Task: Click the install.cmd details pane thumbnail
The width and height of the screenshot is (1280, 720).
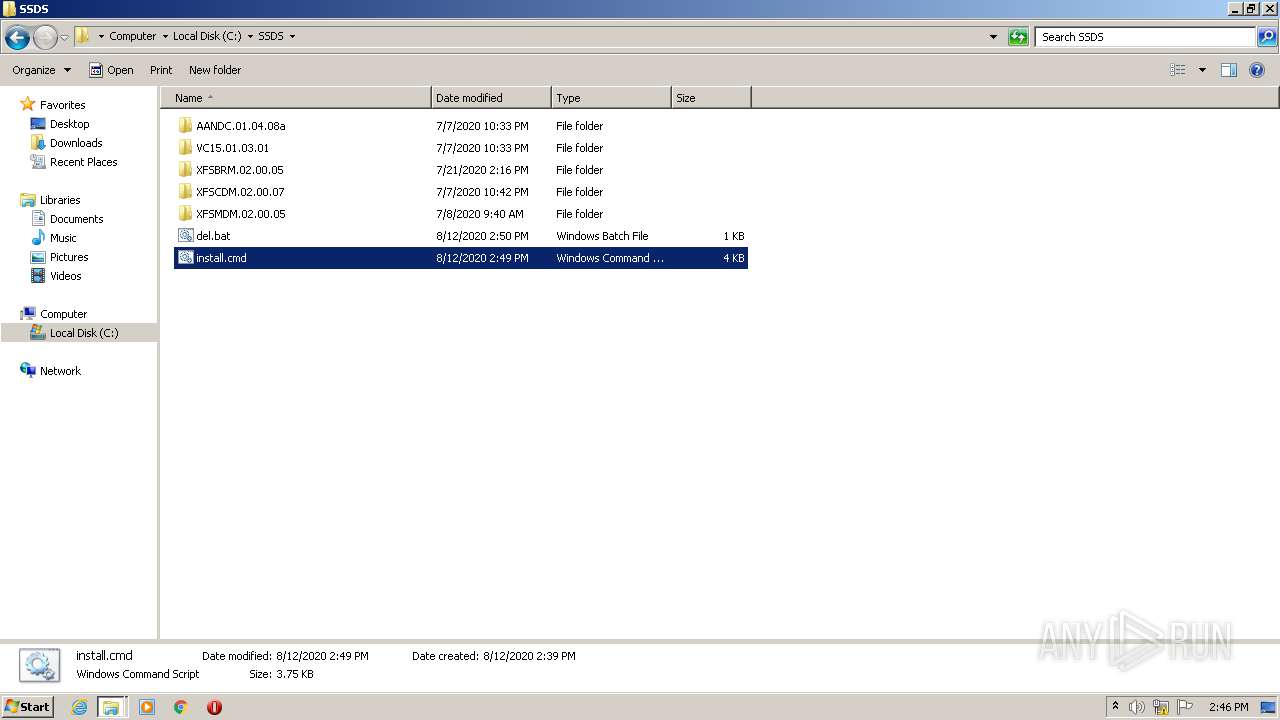Action: [39, 665]
